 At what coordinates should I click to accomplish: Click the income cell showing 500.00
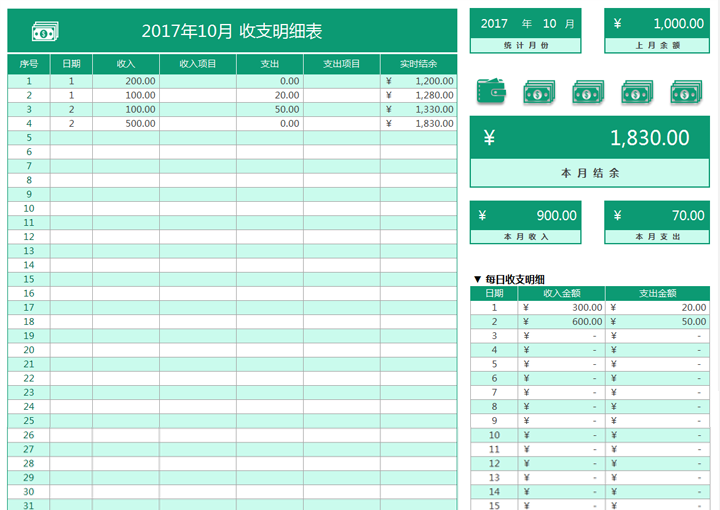pyautogui.click(x=126, y=123)
